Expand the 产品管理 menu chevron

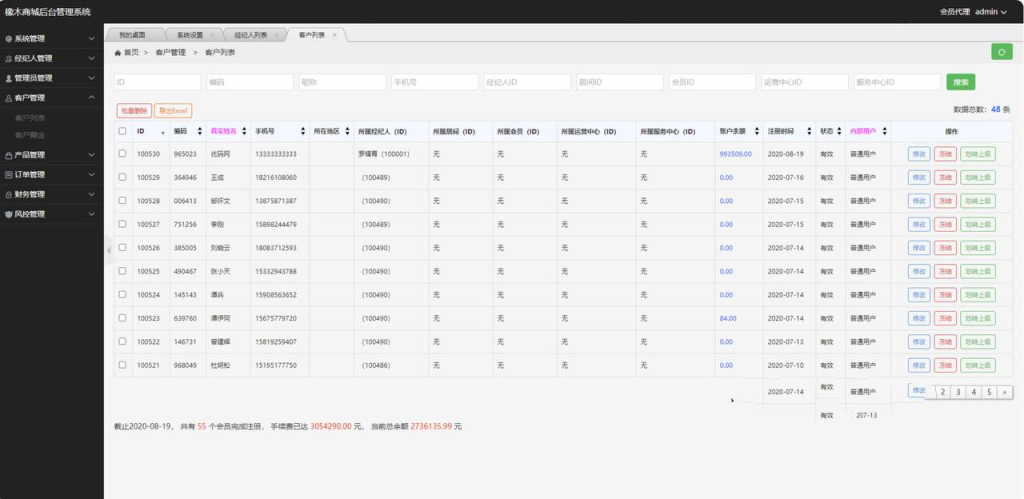[x=91, y=155]
